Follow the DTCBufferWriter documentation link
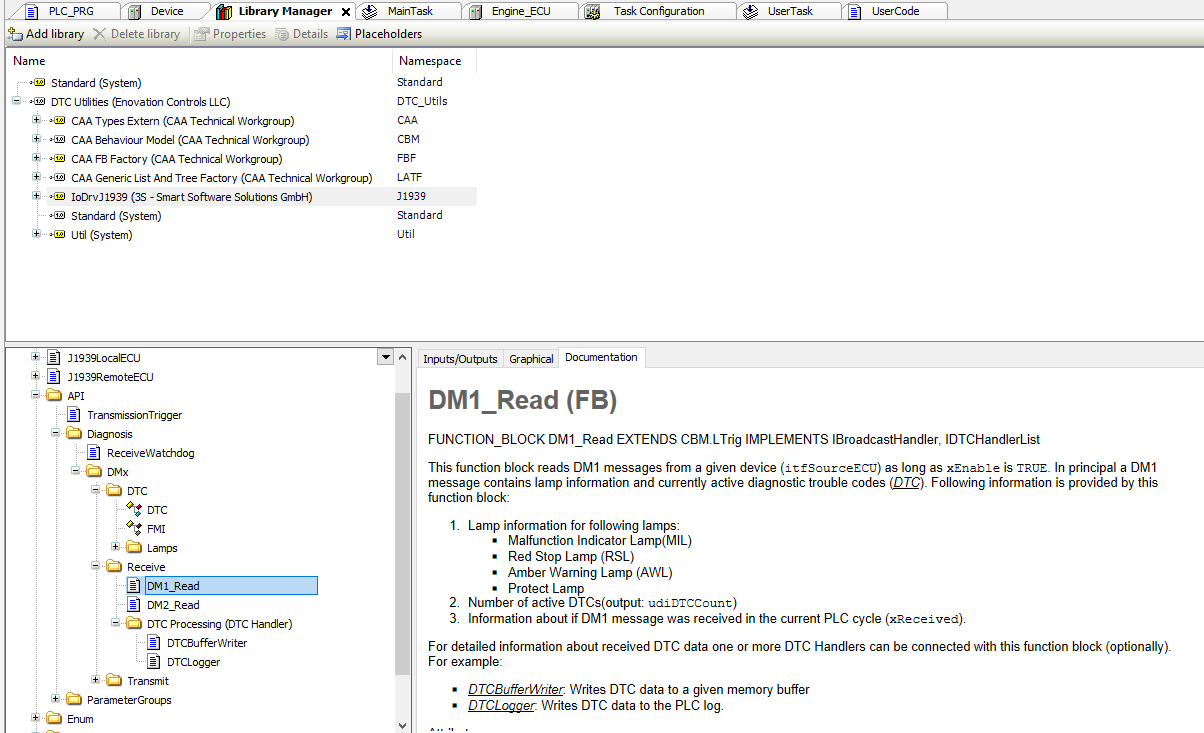The image size is (1204, 733). point(515,690)
